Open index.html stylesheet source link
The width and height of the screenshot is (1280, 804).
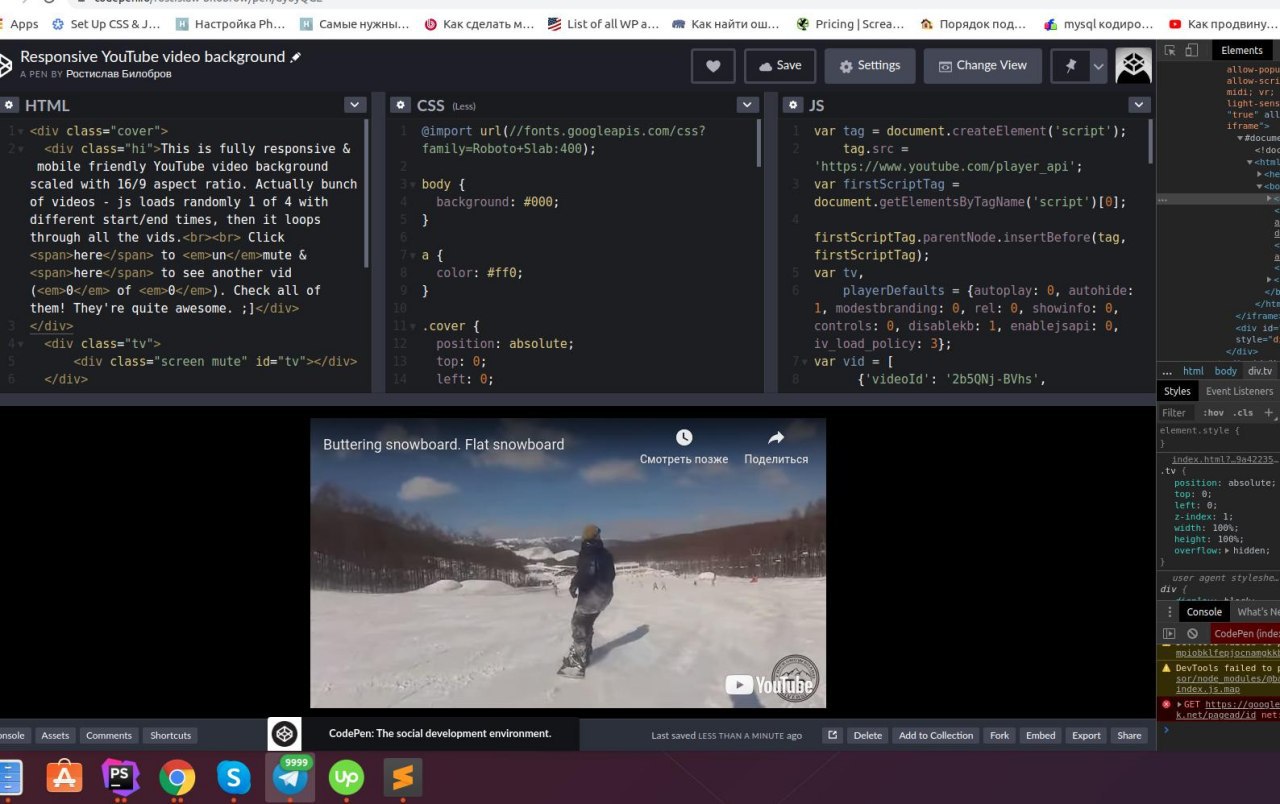pyautogui.click(x=1225, y=459)
